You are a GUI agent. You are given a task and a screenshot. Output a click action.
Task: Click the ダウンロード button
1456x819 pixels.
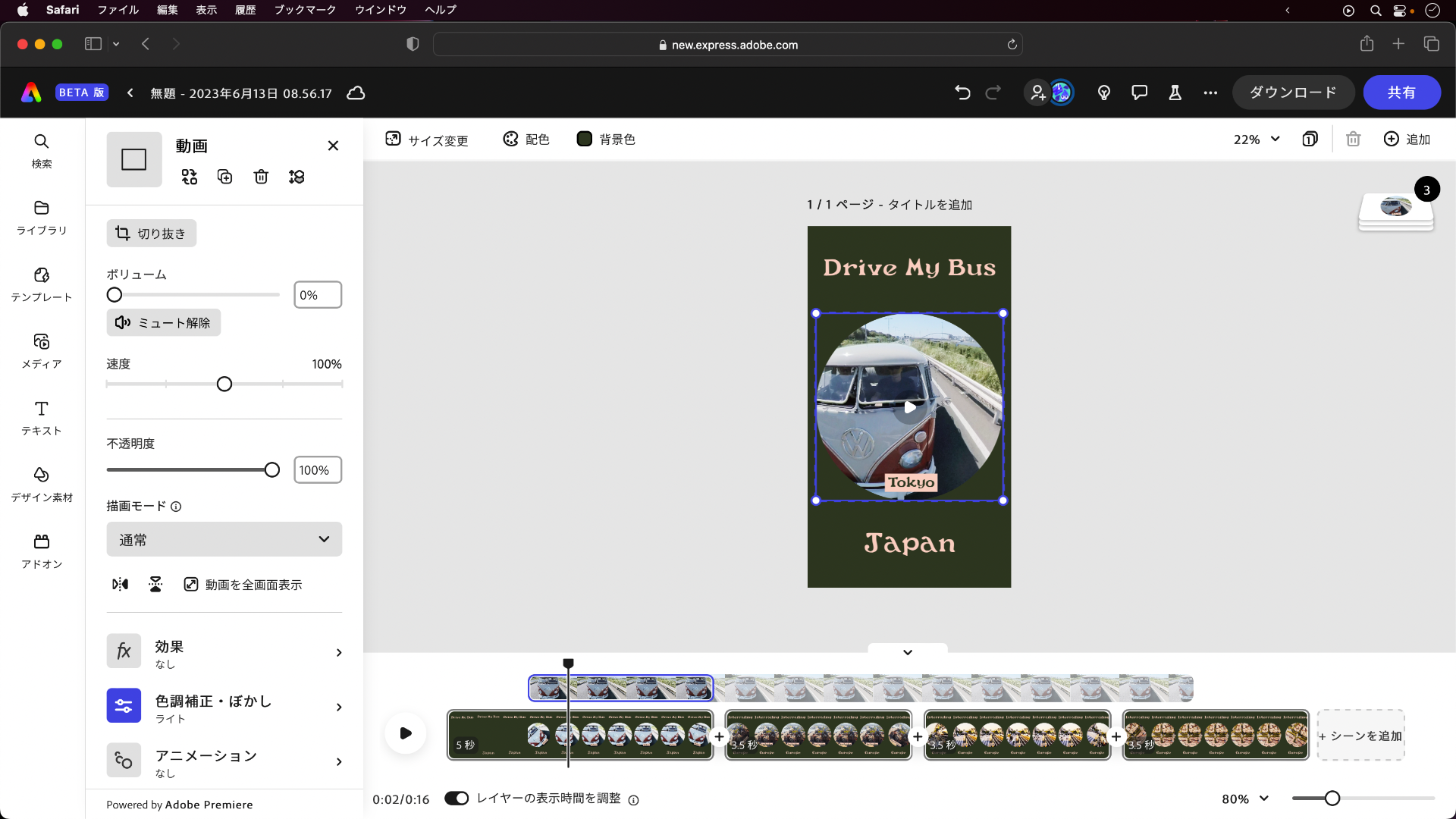point(1292,92)
